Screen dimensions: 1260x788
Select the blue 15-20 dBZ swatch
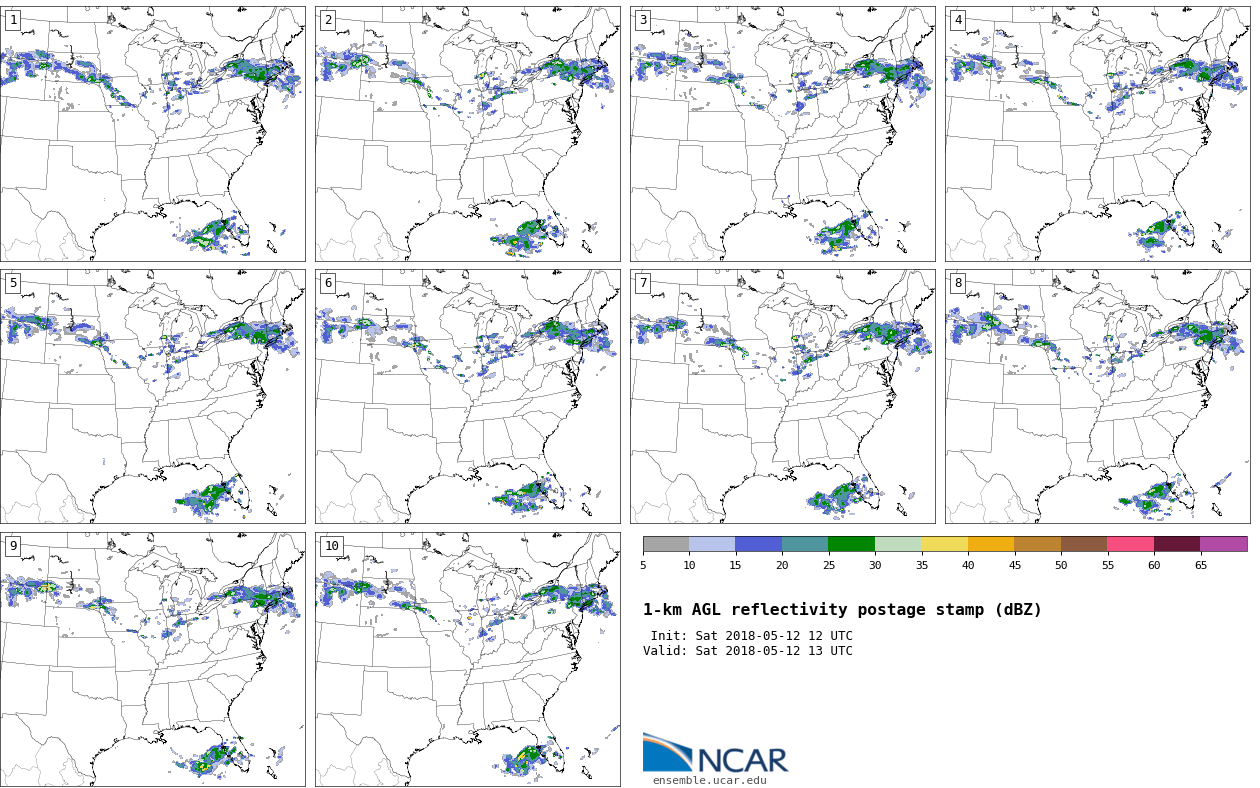point(758,544)
